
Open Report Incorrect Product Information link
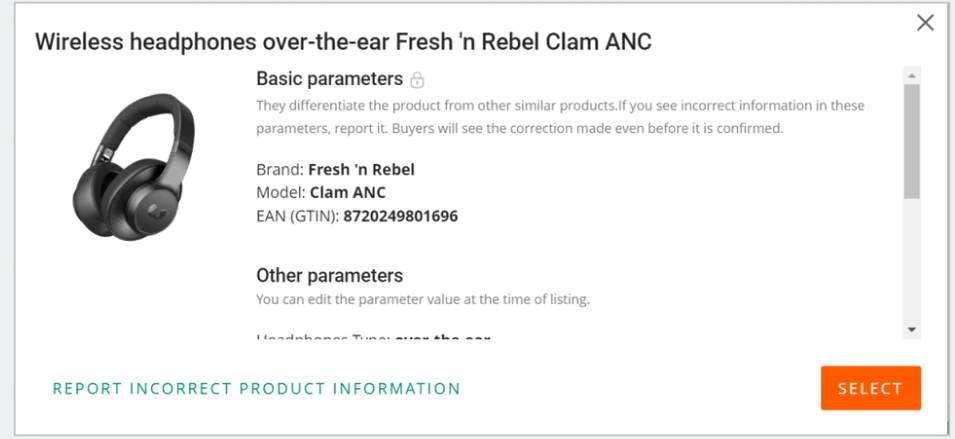point(256,389)
